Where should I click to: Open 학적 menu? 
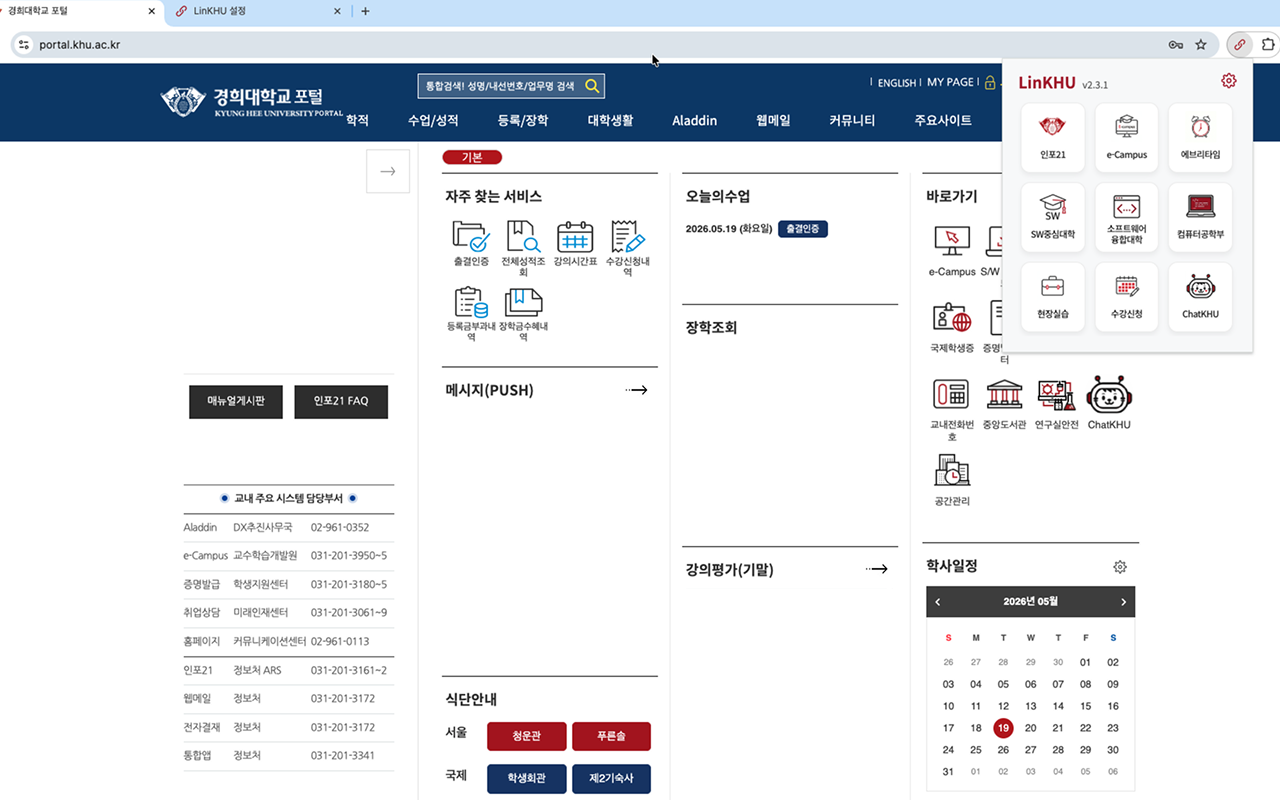[357, 121]
